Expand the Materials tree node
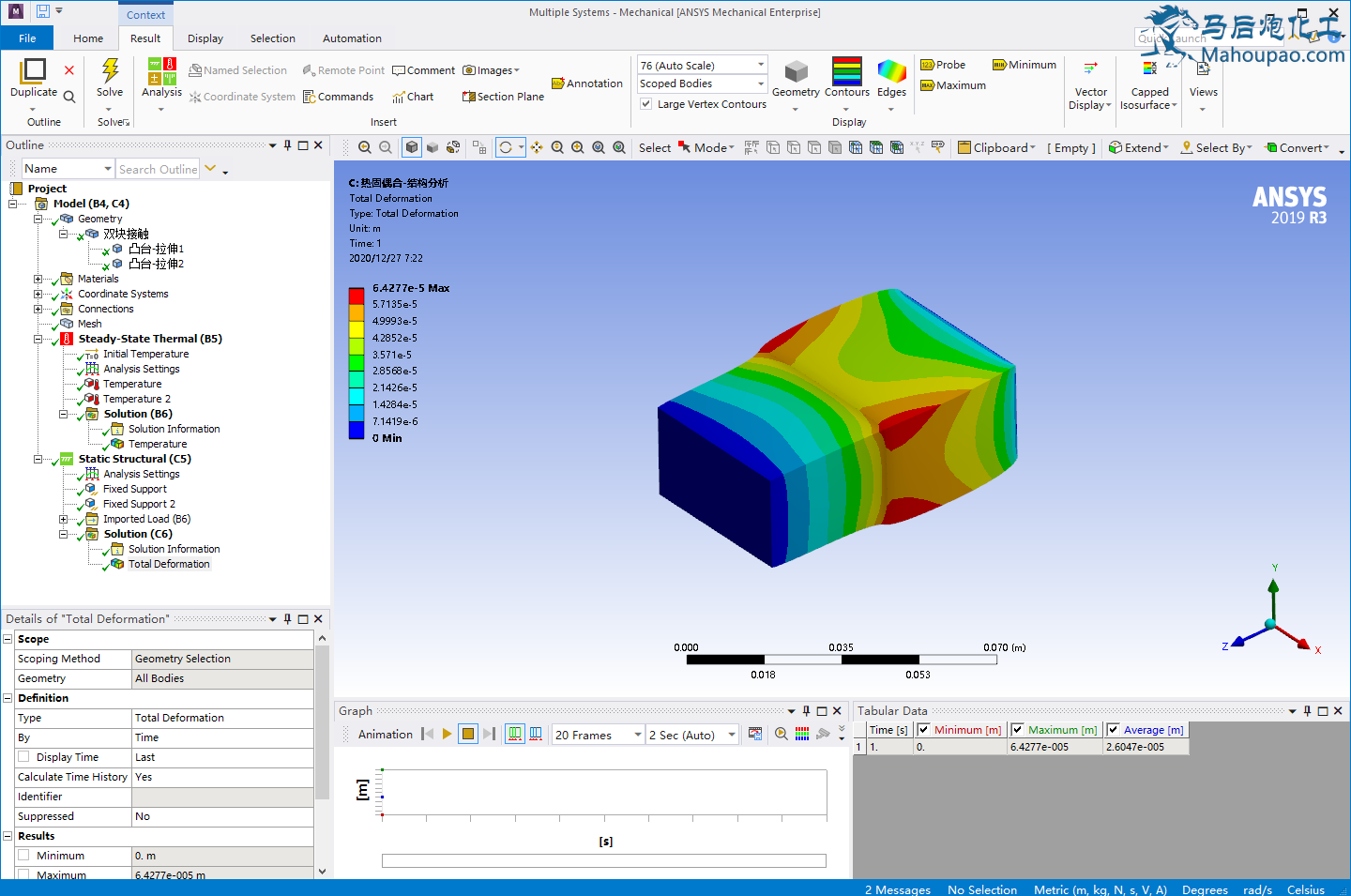This screenshot has height=896, width=1351. tap(38, 279)
